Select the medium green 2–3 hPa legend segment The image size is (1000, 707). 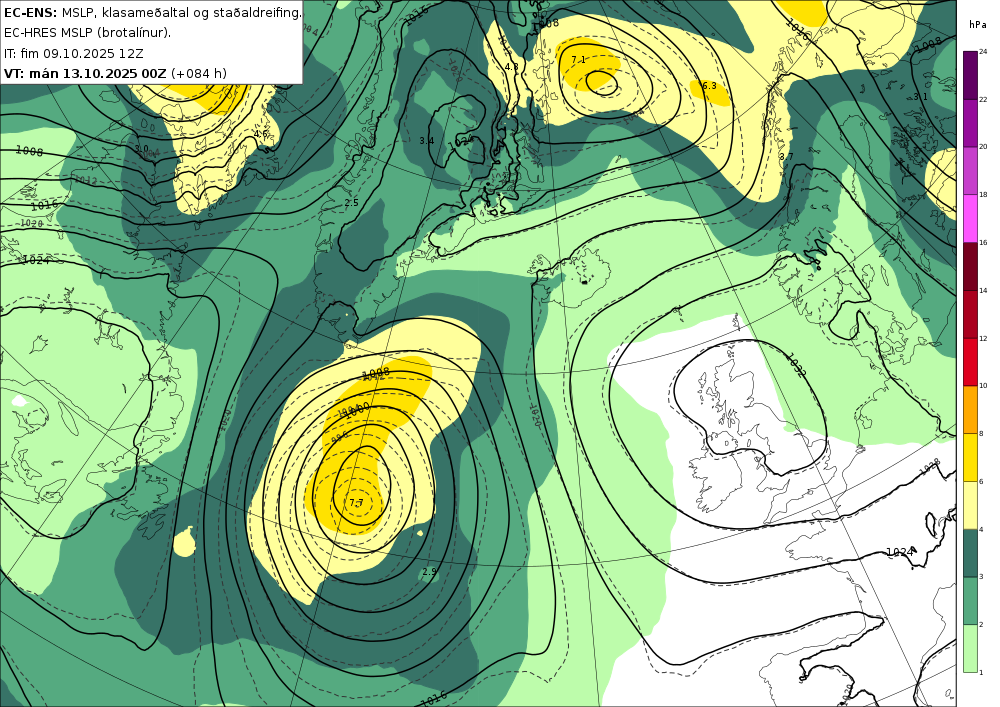pyautogui.click(x=971, y=600)
